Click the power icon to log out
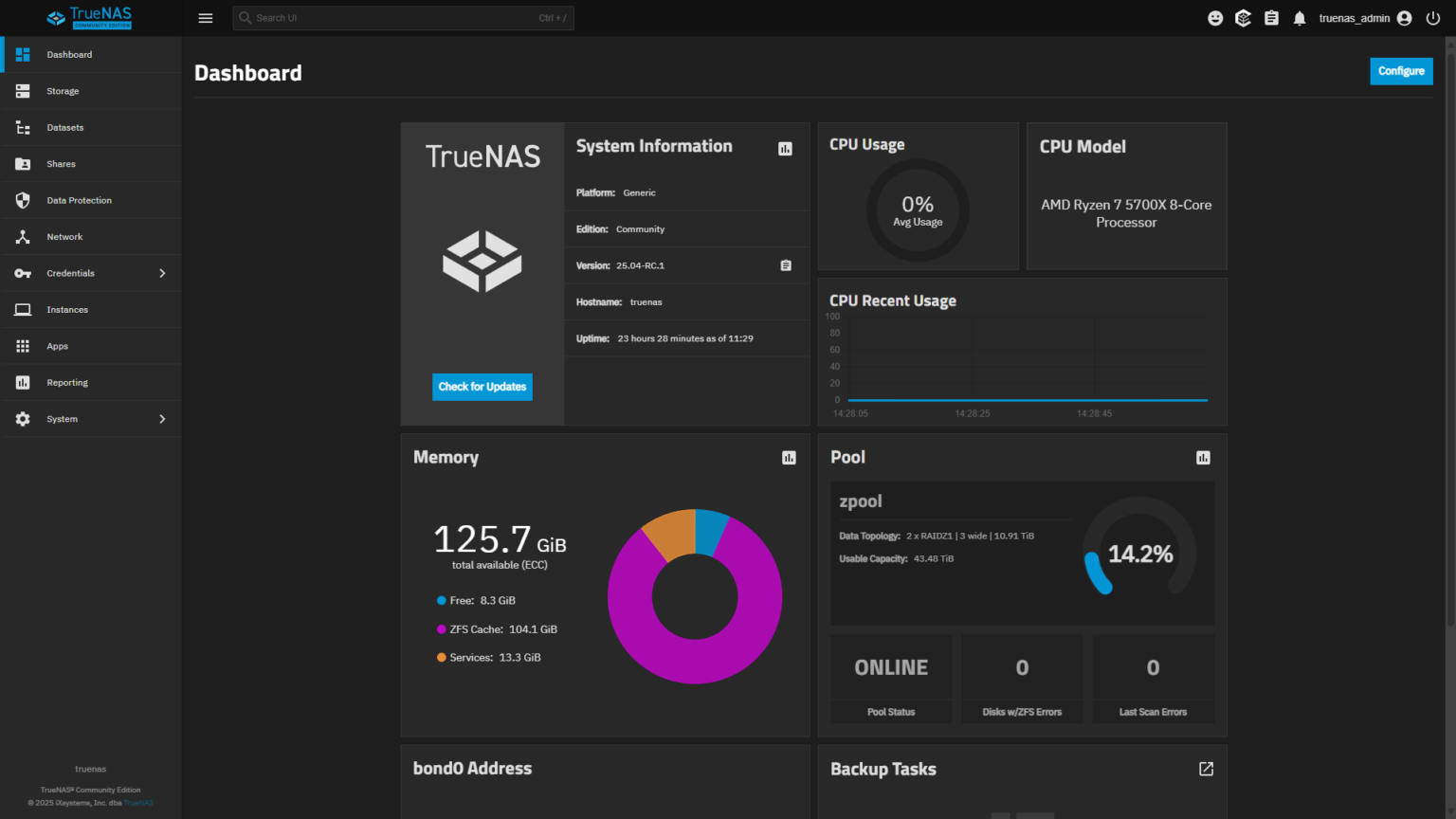 click(x=1432, y=17)
